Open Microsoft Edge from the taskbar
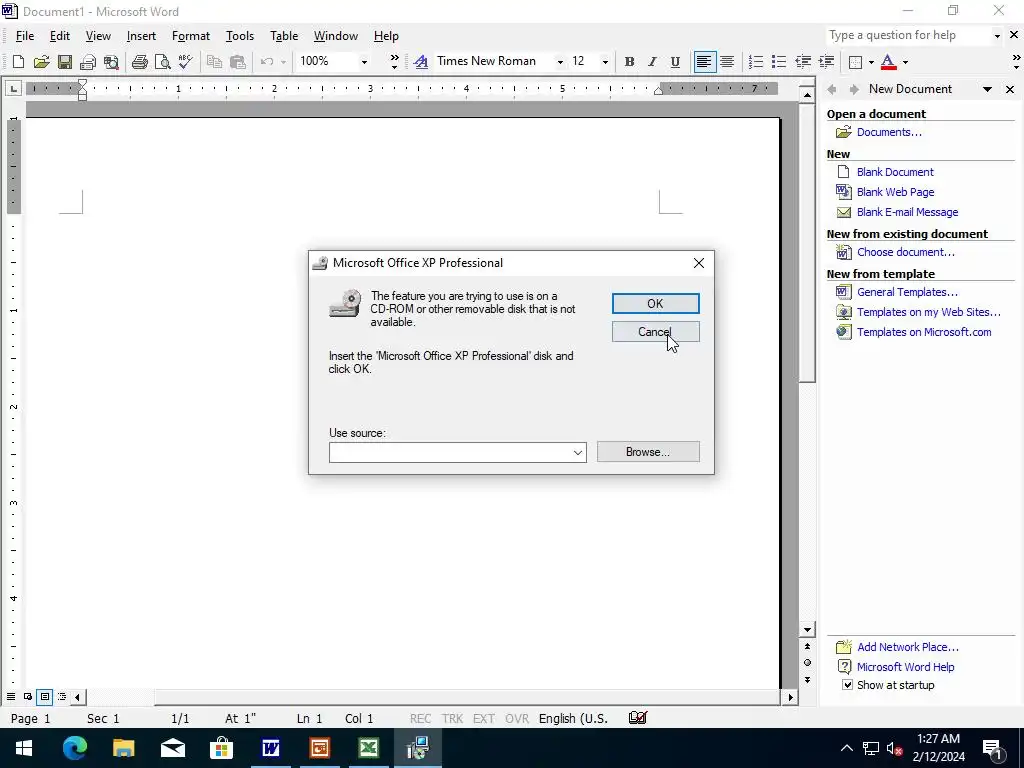 (75, 748)
